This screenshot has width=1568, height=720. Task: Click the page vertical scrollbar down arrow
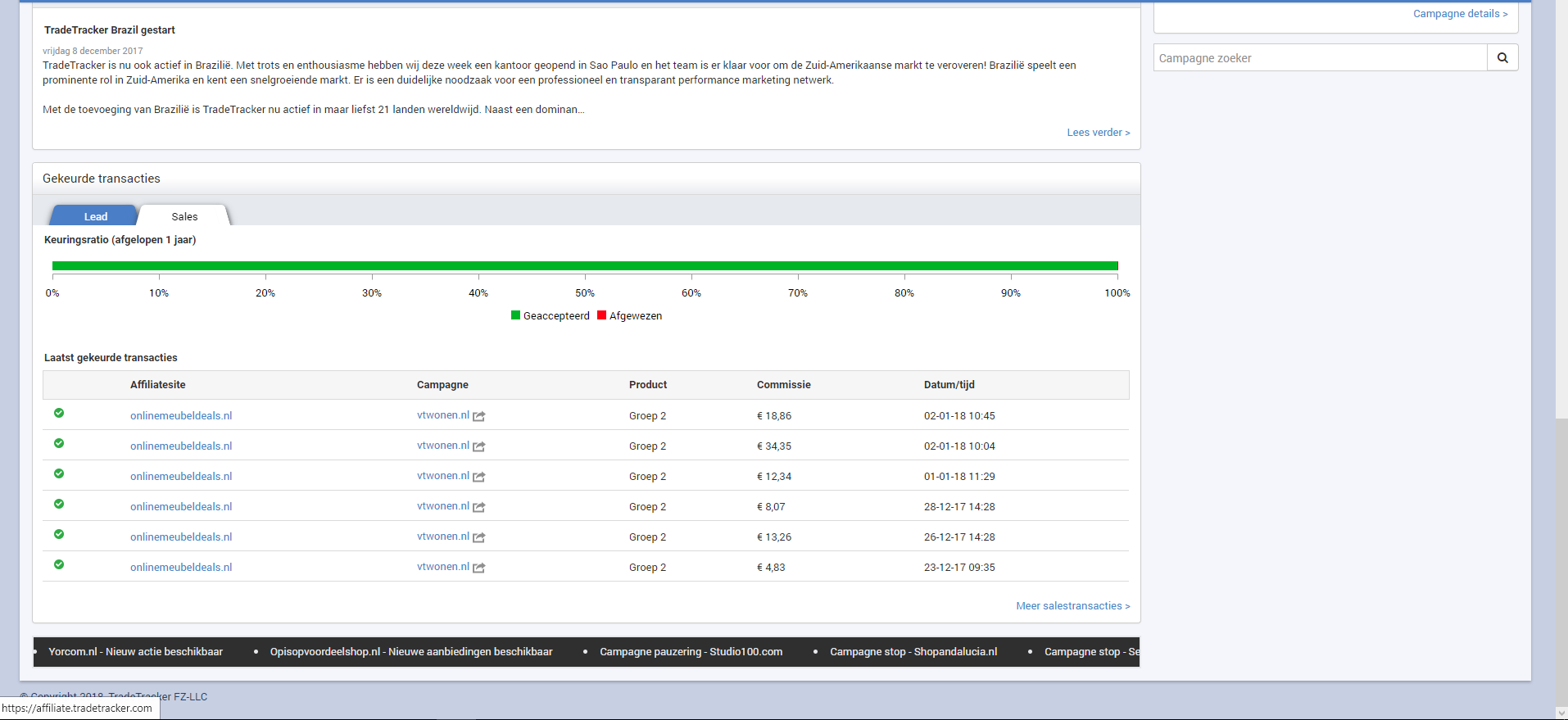point(1561,713)
